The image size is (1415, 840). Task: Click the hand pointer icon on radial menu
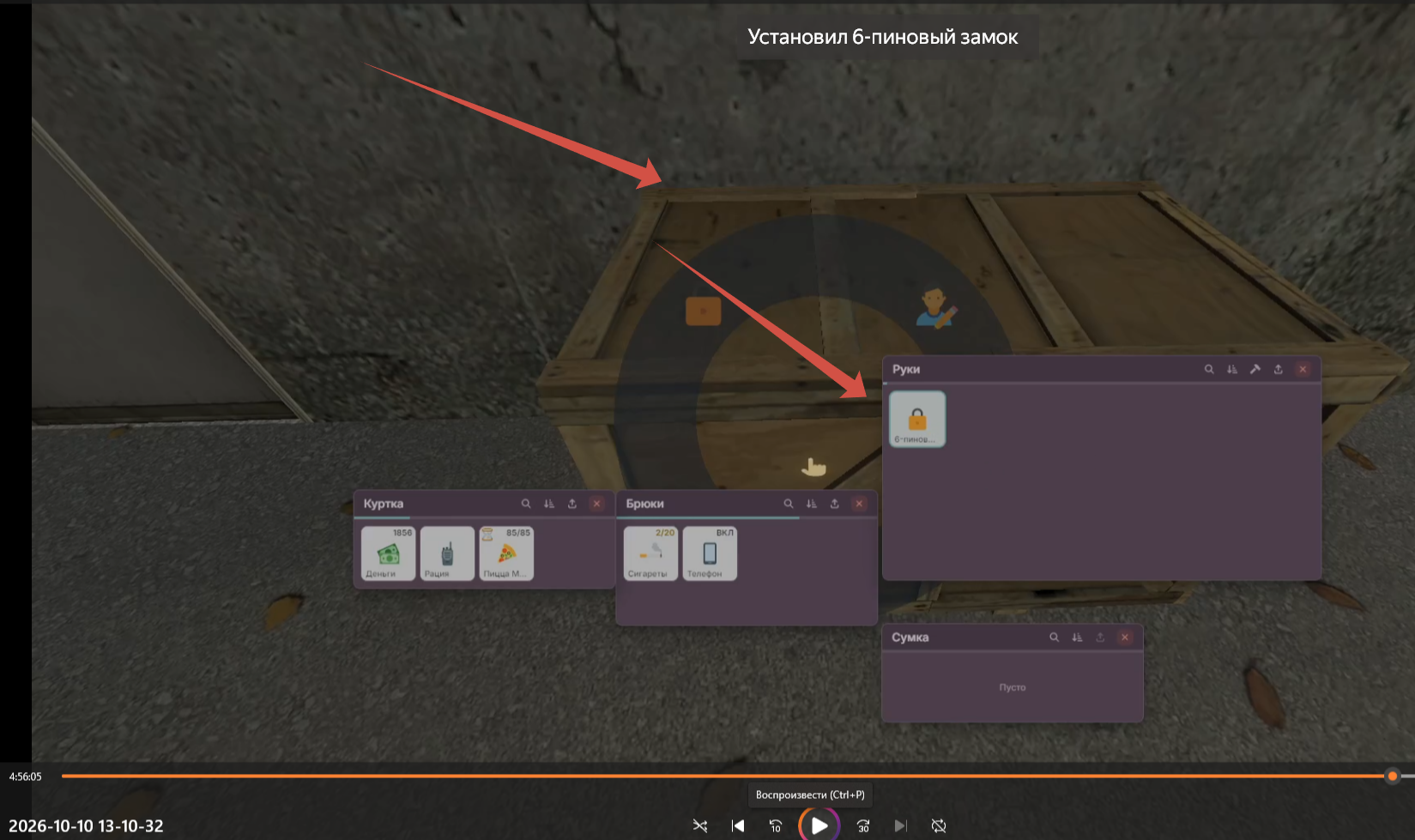click(x=813, y=467)
